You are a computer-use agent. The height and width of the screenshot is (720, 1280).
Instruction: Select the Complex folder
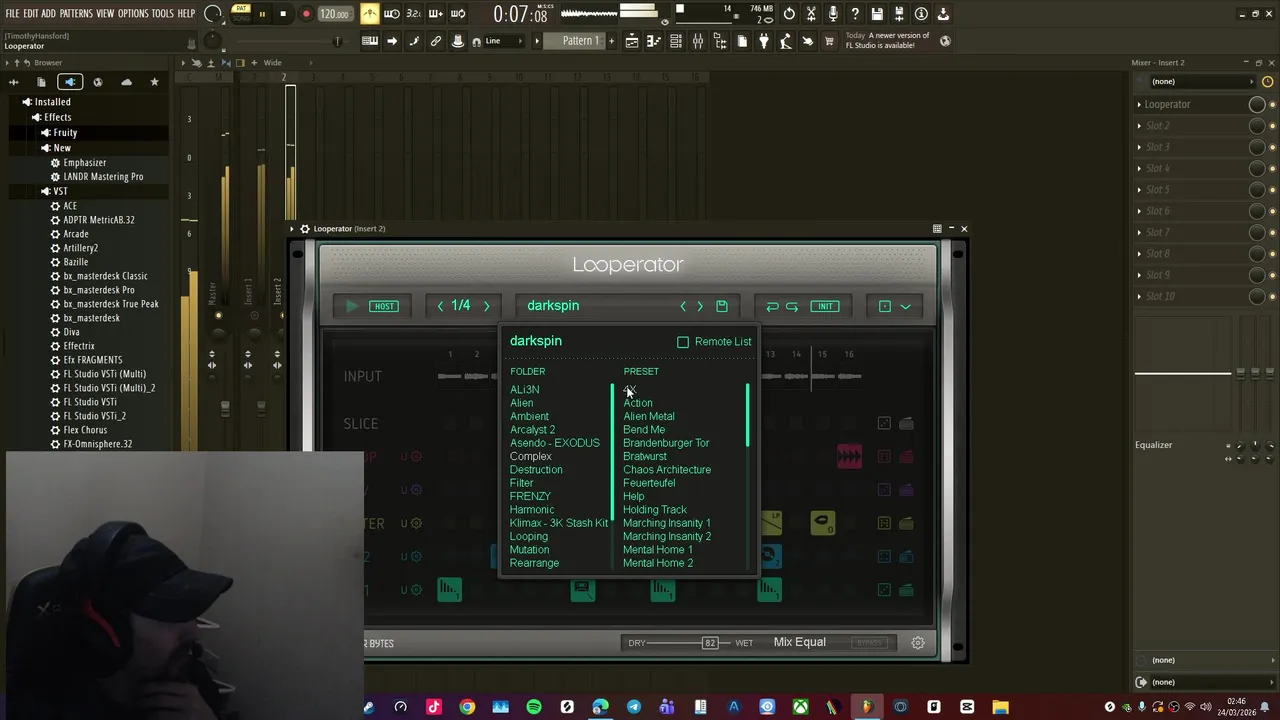(x=531, y=456)
